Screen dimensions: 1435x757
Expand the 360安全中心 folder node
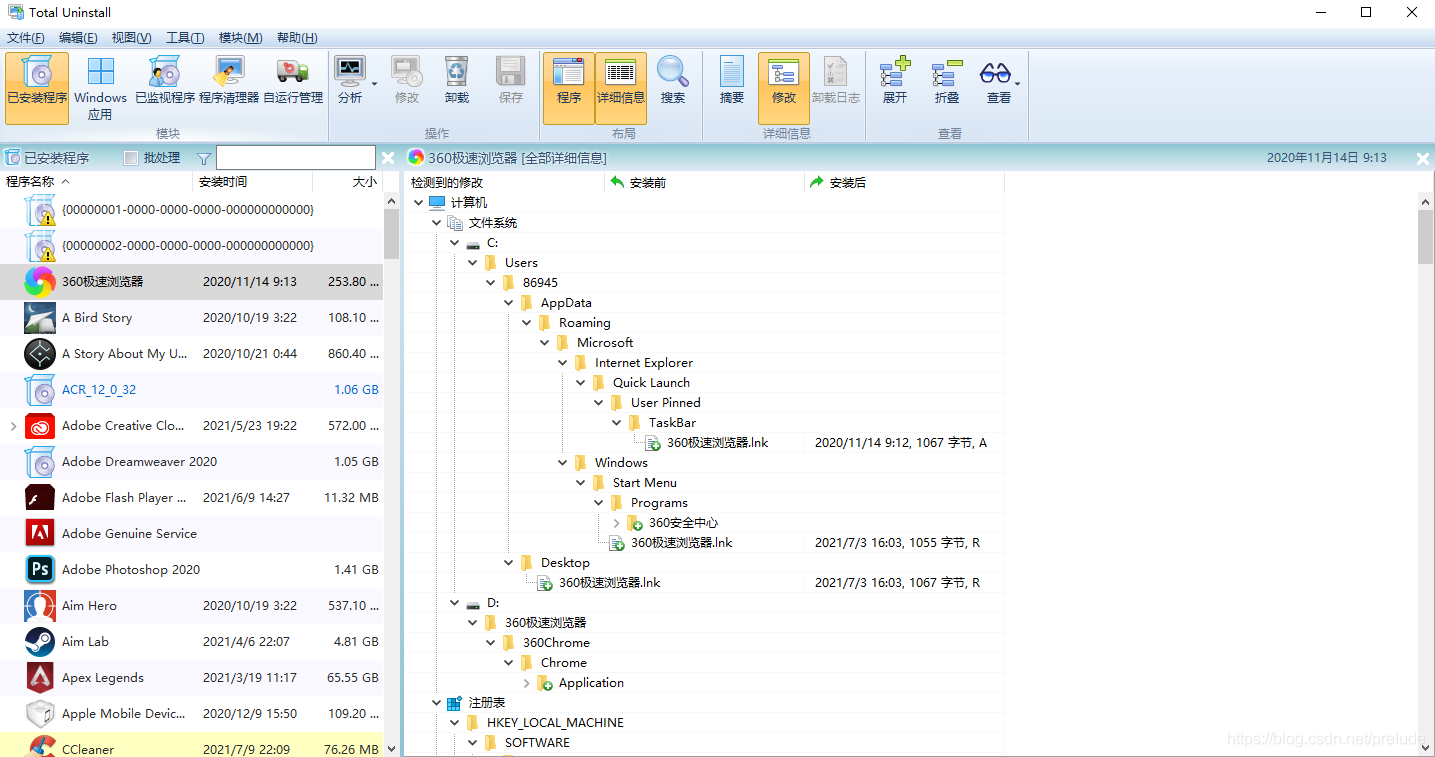pyautogui.click(x=616, y=523)
